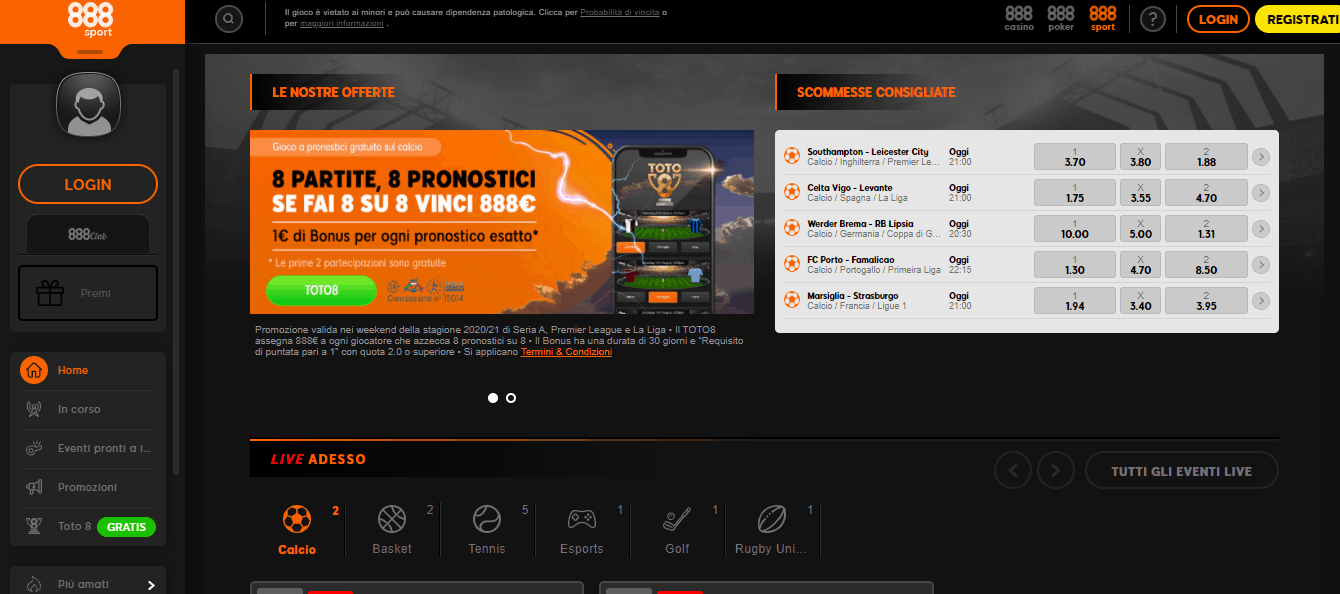Go to Home in sidebar
Screen dimensions: 1340x594
[88, 370]
